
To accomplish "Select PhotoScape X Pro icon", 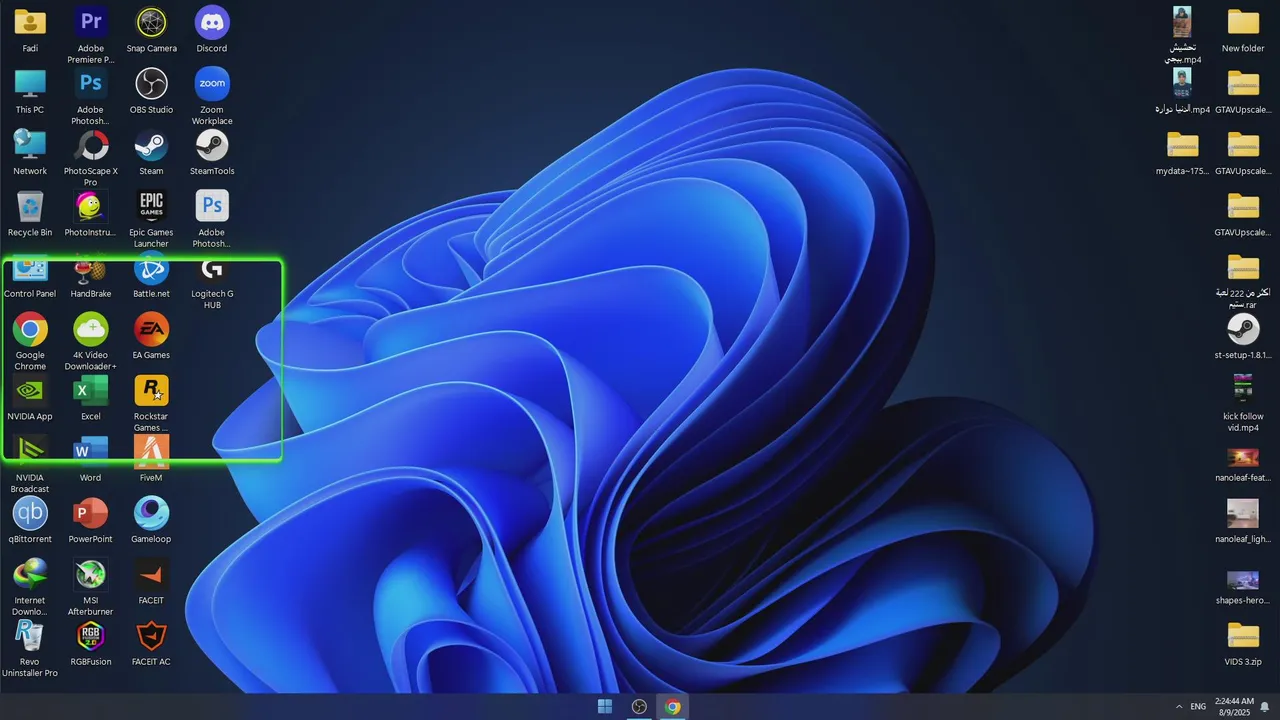I will pyautogui.click(x=91, y=145).
